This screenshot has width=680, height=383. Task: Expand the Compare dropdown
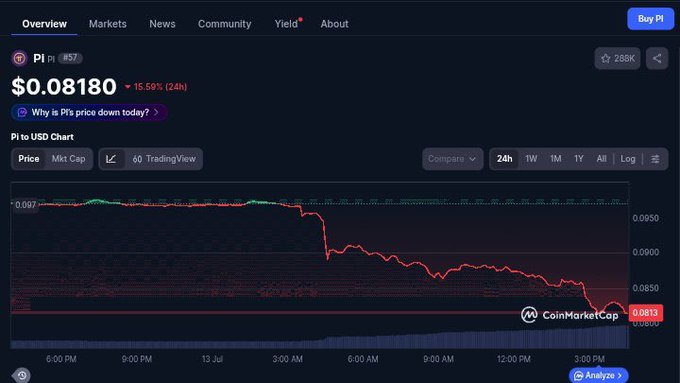tap(452, 159)
